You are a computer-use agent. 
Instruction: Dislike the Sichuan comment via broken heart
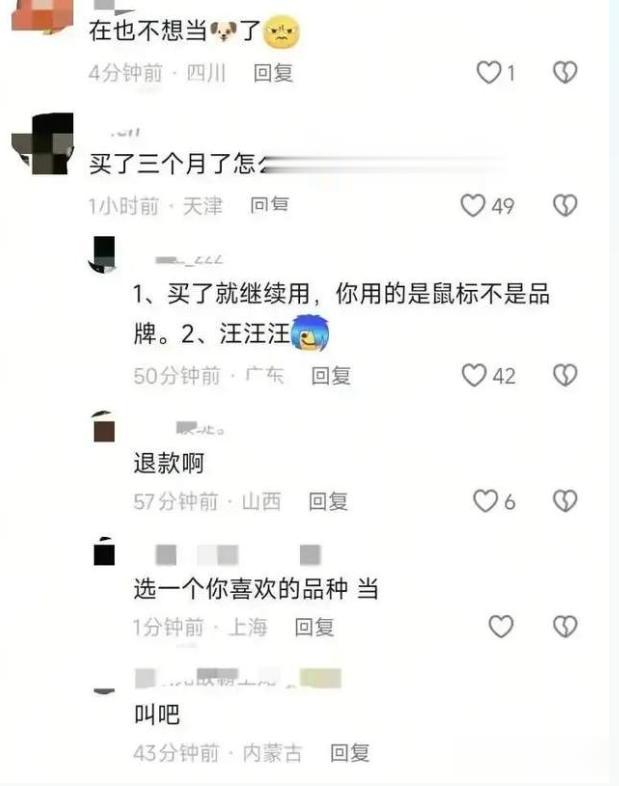[x=565, y=72]
